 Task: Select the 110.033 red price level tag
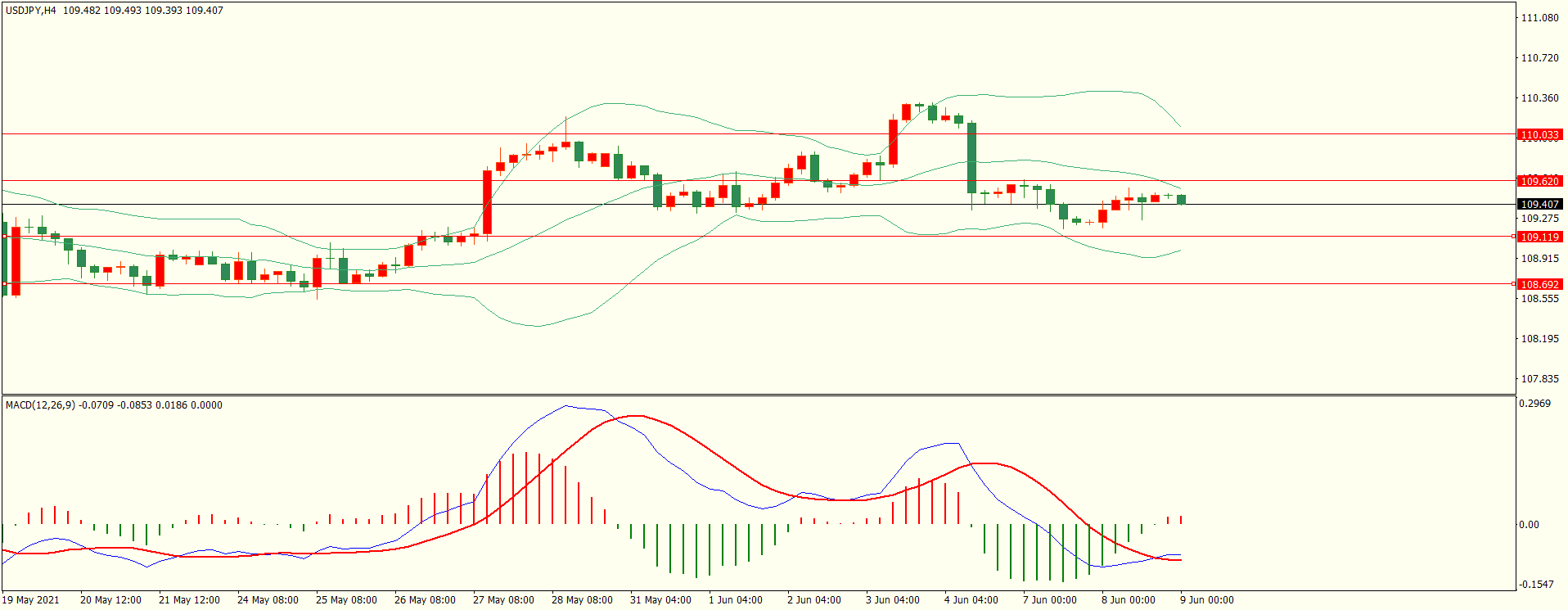(1539, 134)
